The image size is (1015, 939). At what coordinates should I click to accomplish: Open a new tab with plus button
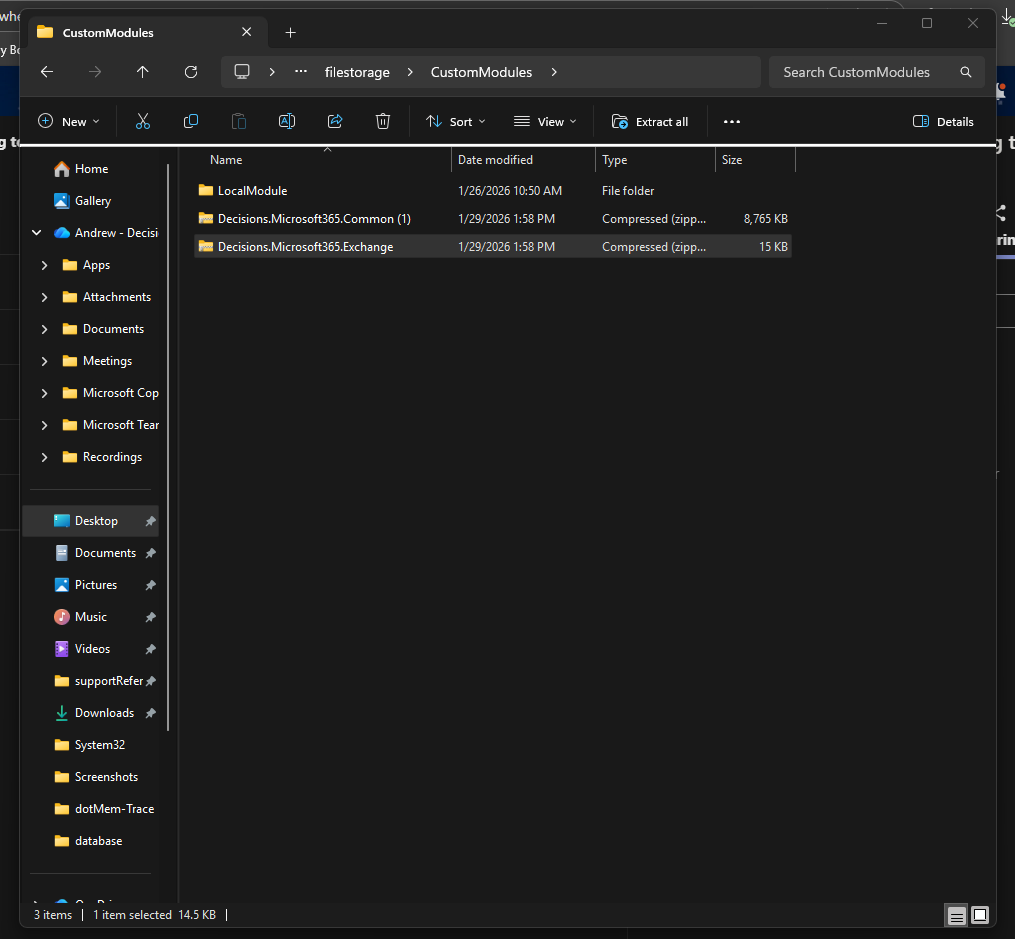pyautogui.click(x=291, y=32)
